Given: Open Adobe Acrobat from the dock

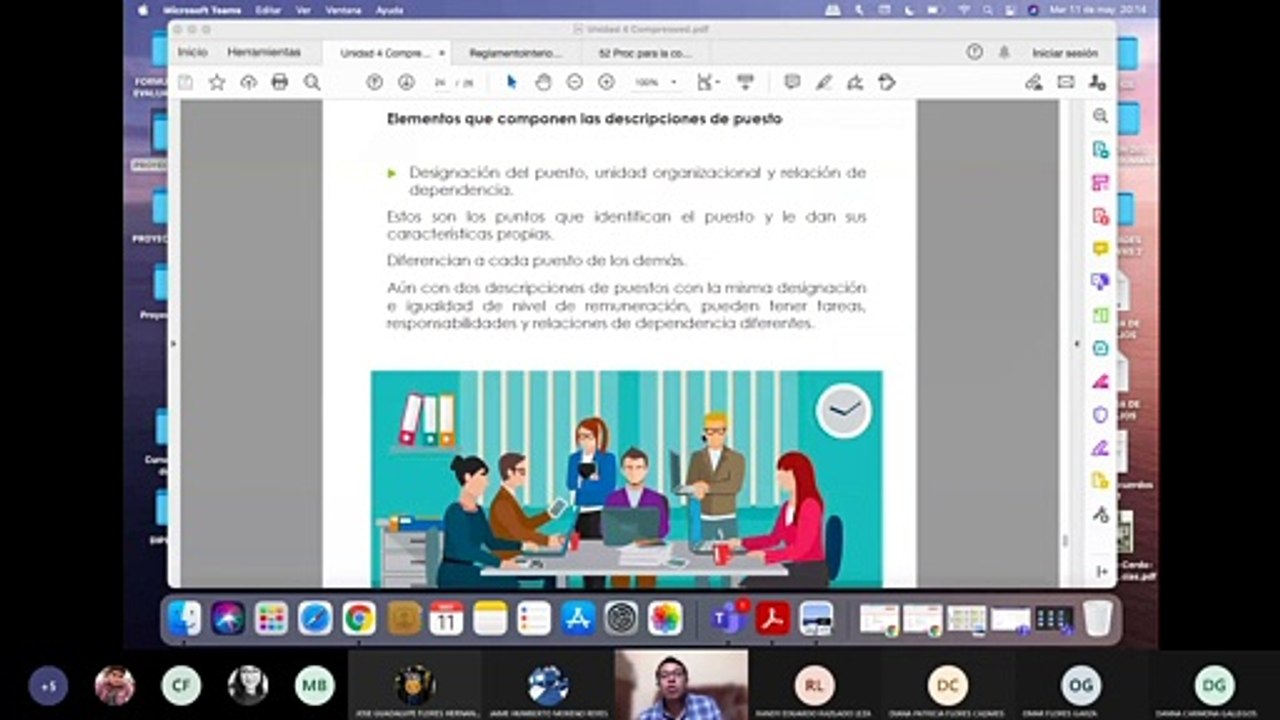Looking at the screenshot, I should pyautogui.click(x=772, y=618).
